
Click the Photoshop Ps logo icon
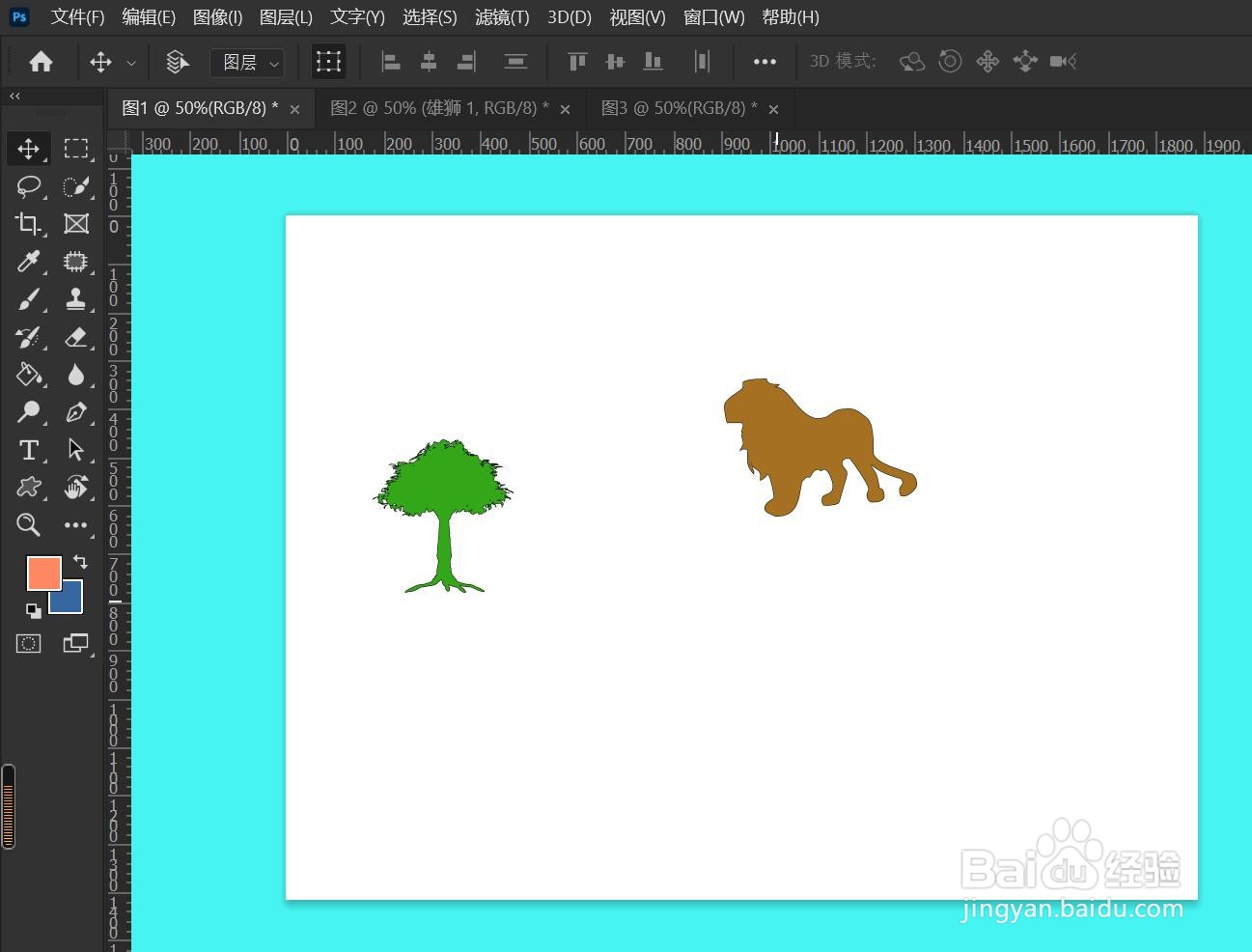pos(19,16)
